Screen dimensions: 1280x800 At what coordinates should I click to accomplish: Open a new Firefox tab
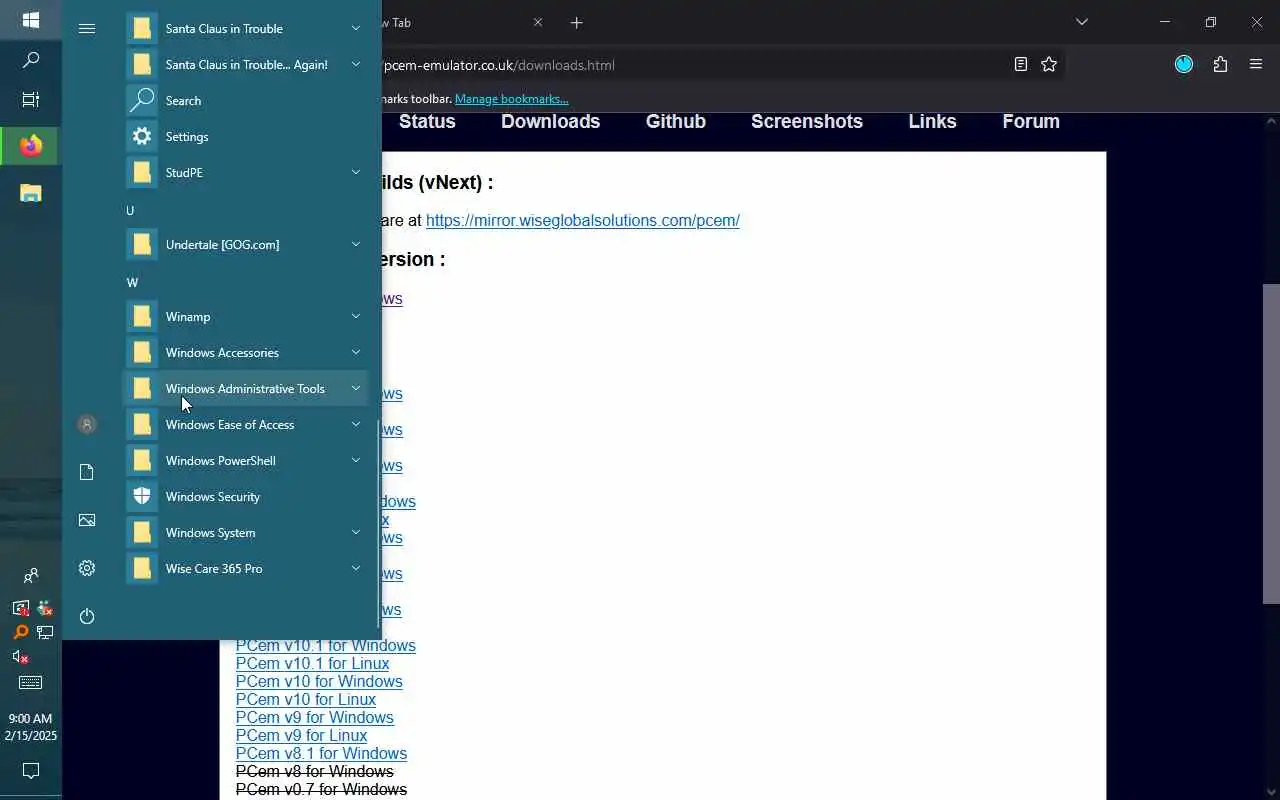576,22
